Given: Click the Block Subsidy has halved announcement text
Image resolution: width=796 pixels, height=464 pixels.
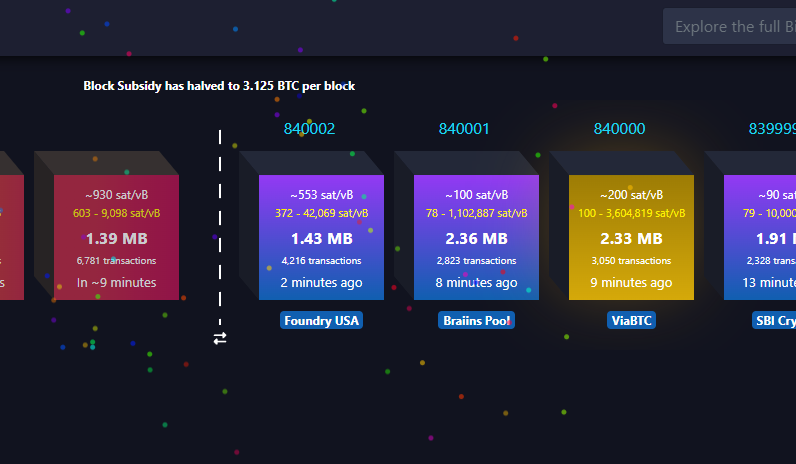Looking at the screenshot, I should (x=219, y=86).
